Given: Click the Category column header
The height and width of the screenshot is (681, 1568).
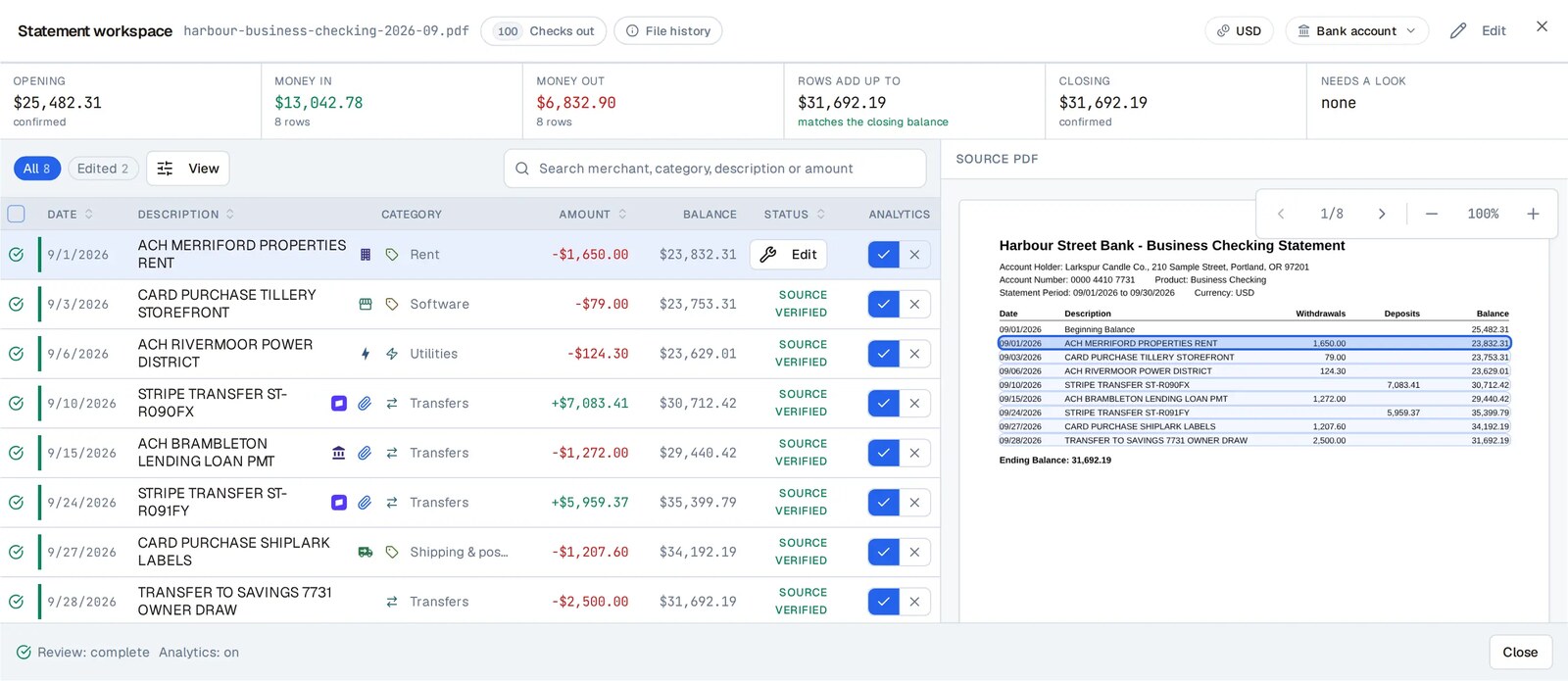Looking at the screenshot, I should 412,215.
